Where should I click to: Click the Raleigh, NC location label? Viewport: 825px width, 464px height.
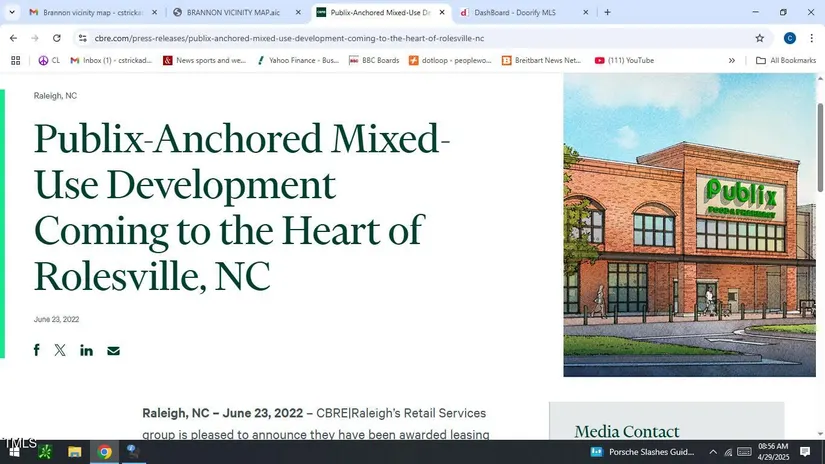click(x=55, y=96)
